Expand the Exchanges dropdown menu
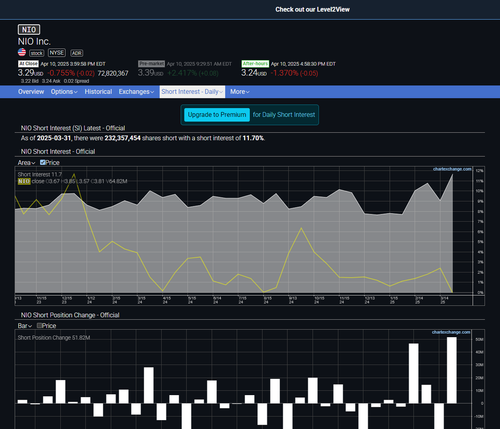 click(136, 92)
